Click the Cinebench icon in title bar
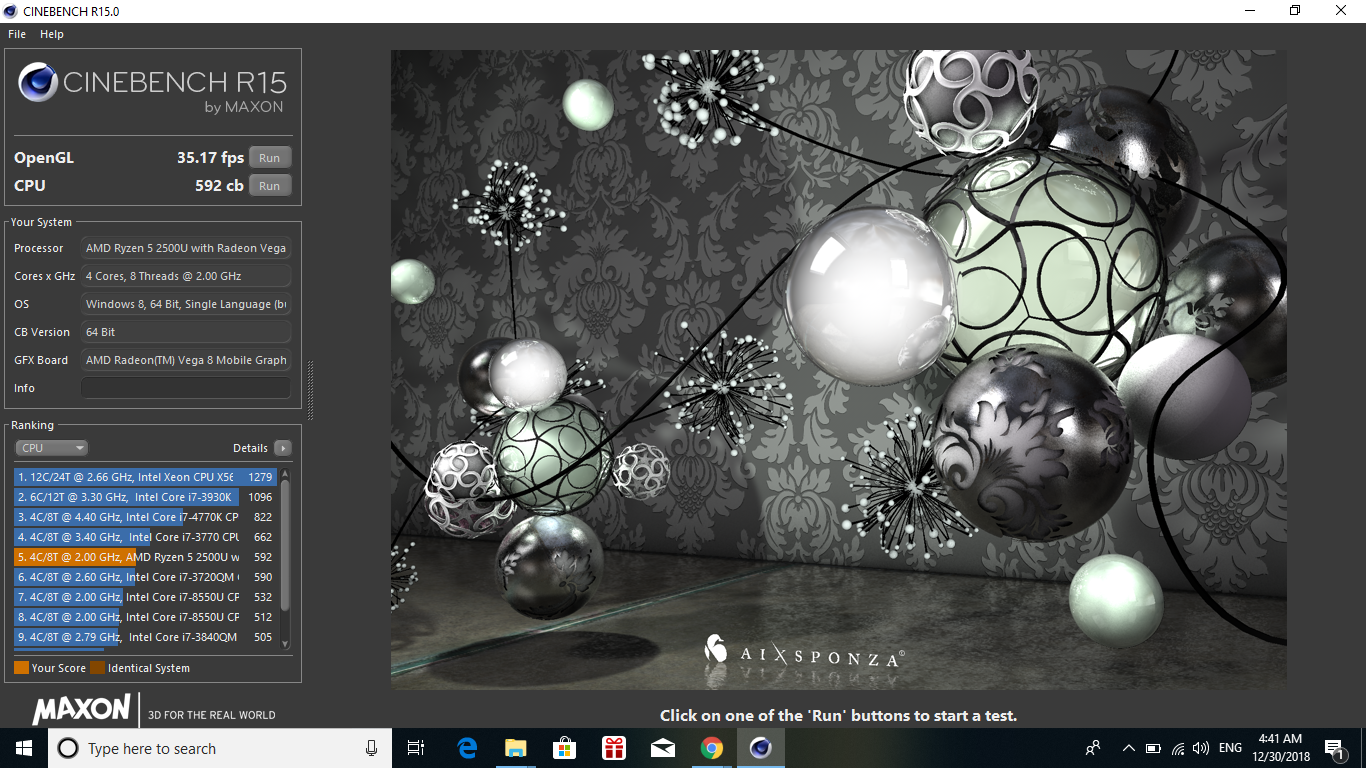1366x768 pixels. point(11,10)
